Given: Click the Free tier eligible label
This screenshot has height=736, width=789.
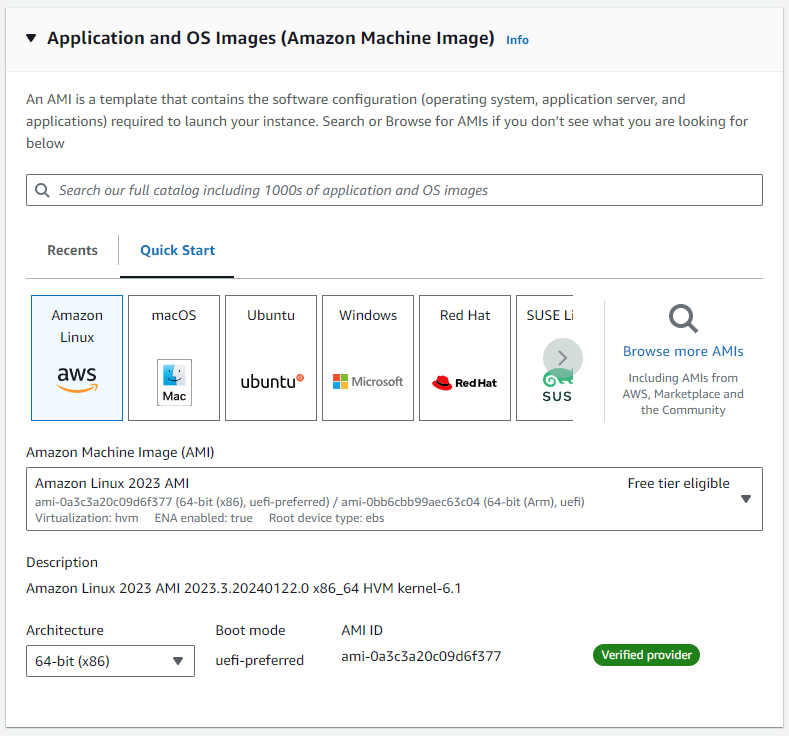Looking at the screenshot, I should click(x=678, y=483).
